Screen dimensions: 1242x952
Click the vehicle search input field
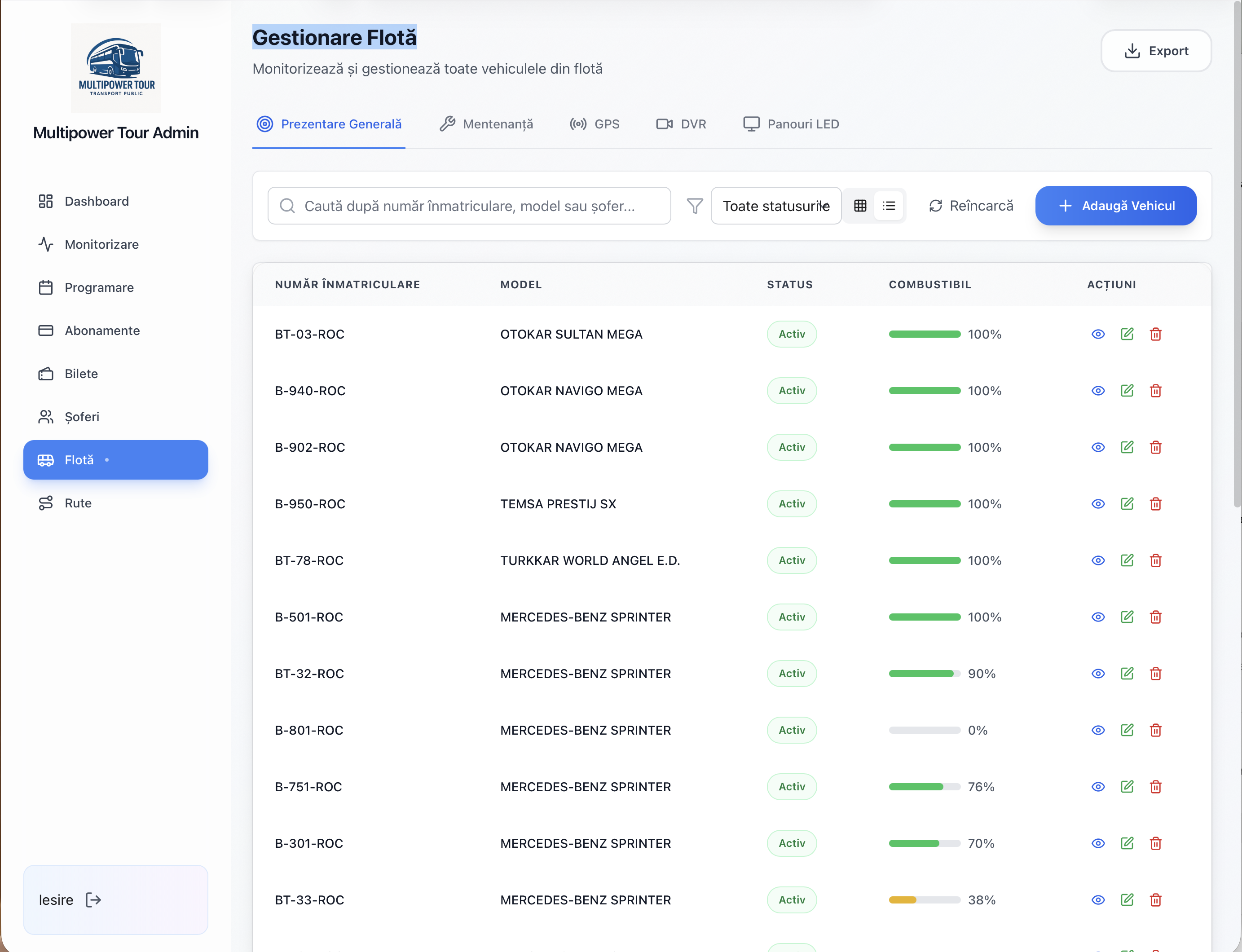click(x=469, y=206)
